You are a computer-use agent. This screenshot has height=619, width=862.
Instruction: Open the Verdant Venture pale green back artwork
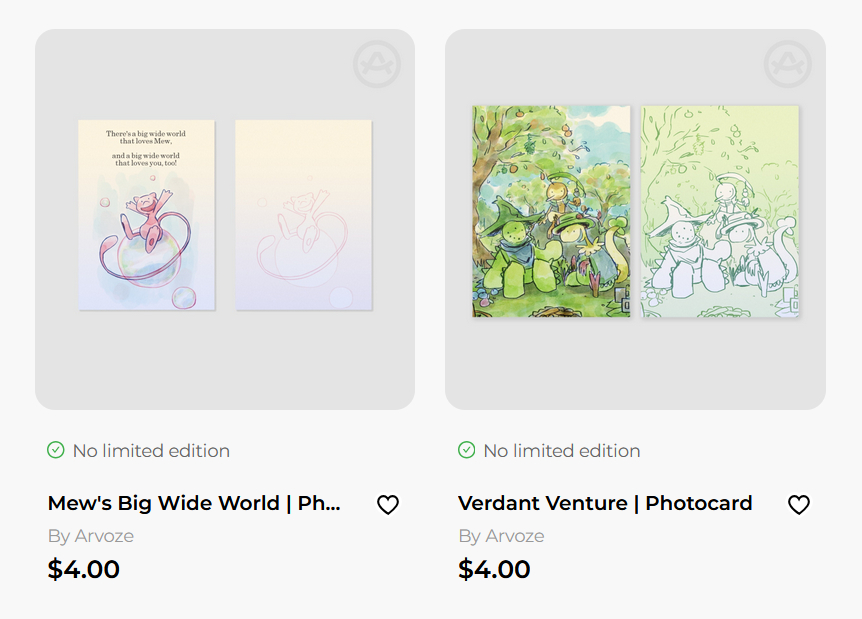(720, 211)
